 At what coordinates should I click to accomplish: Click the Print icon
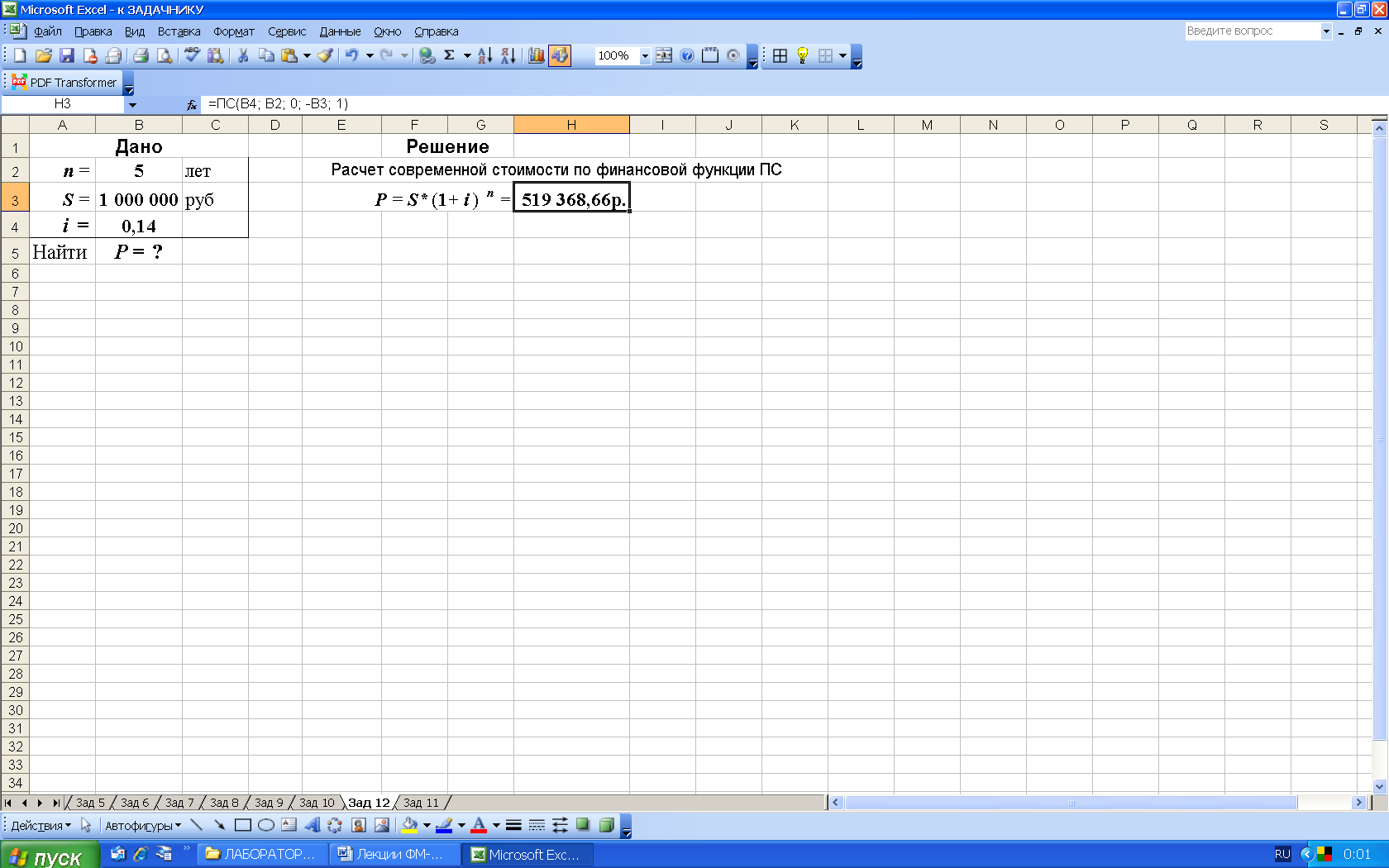coord(141,55)
